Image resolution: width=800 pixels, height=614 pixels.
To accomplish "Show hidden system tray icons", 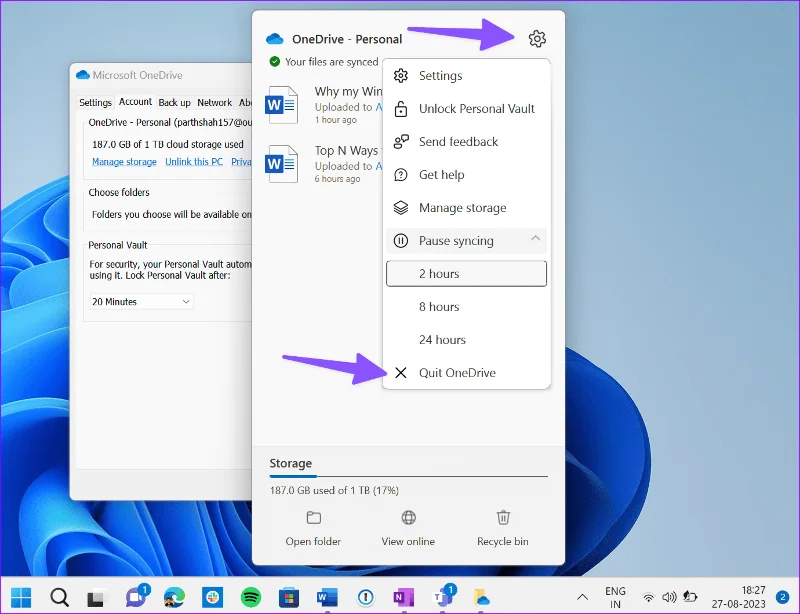I will coord(582,597).
